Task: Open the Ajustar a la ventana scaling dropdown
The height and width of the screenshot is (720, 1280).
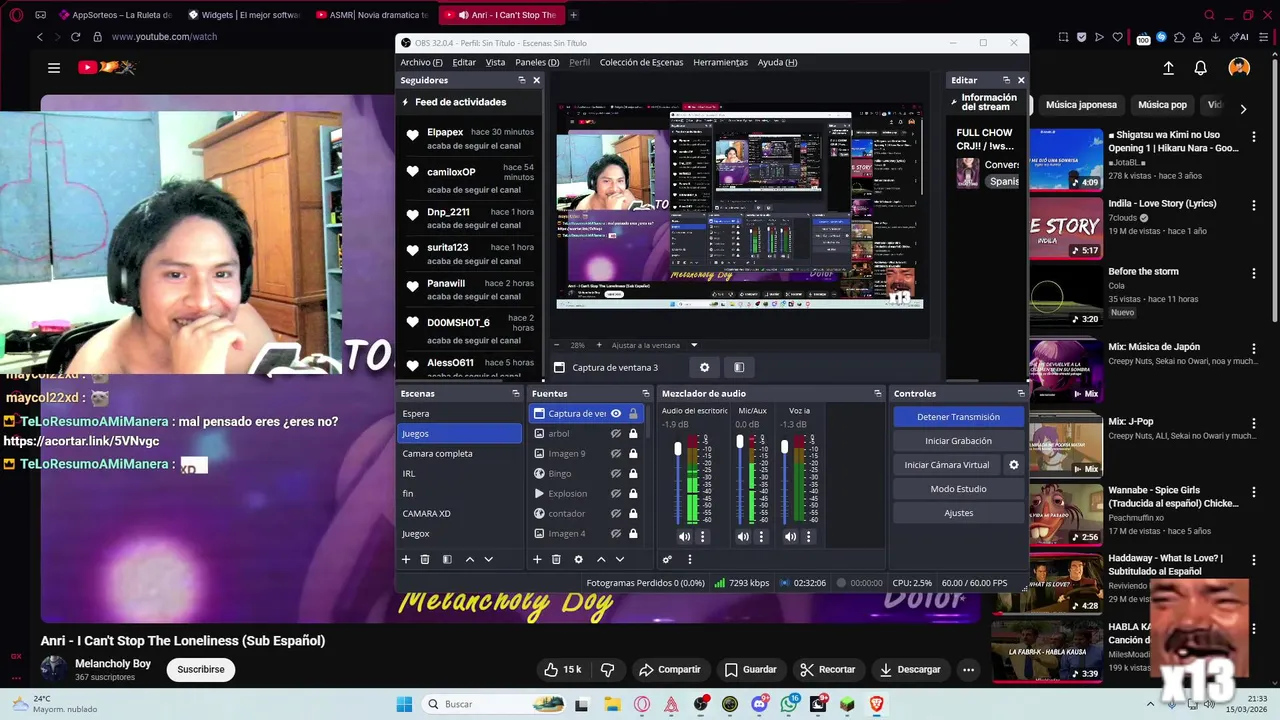Action: click(655, 345)
